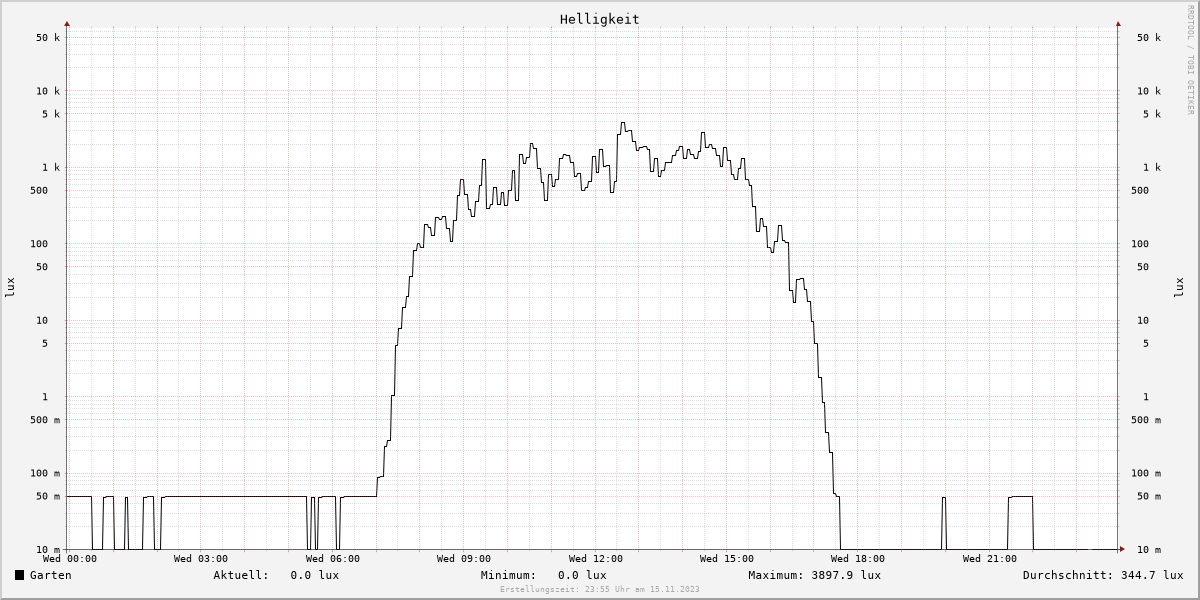Select the Helligkeit chart title
This screenshot has width=1200, height=600.
pyautogui.click(x=599, y=19)
